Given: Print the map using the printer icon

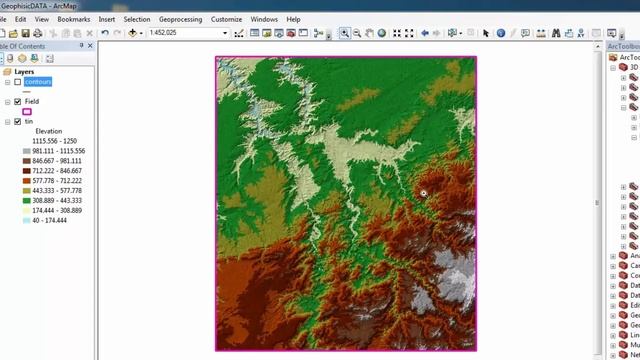Looking at the screenshot, I should pos(38,33).
